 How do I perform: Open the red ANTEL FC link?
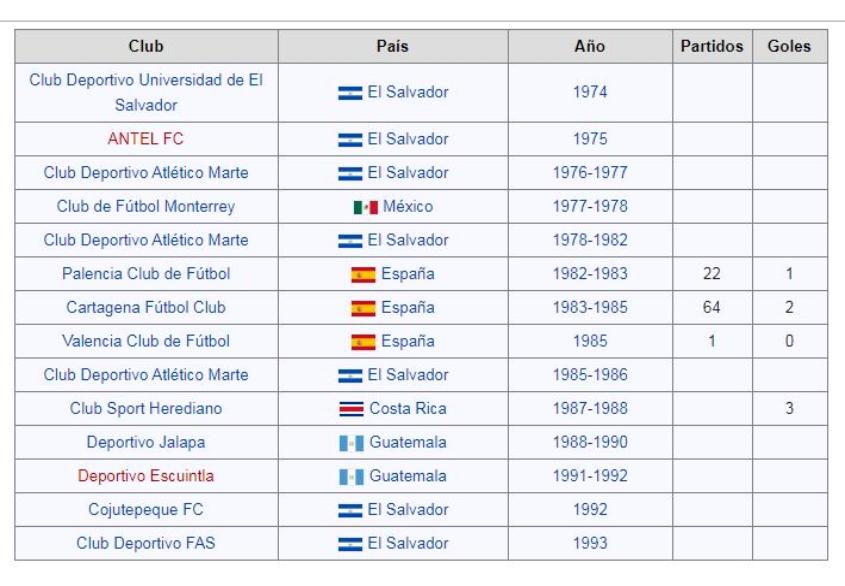point(146,139)
